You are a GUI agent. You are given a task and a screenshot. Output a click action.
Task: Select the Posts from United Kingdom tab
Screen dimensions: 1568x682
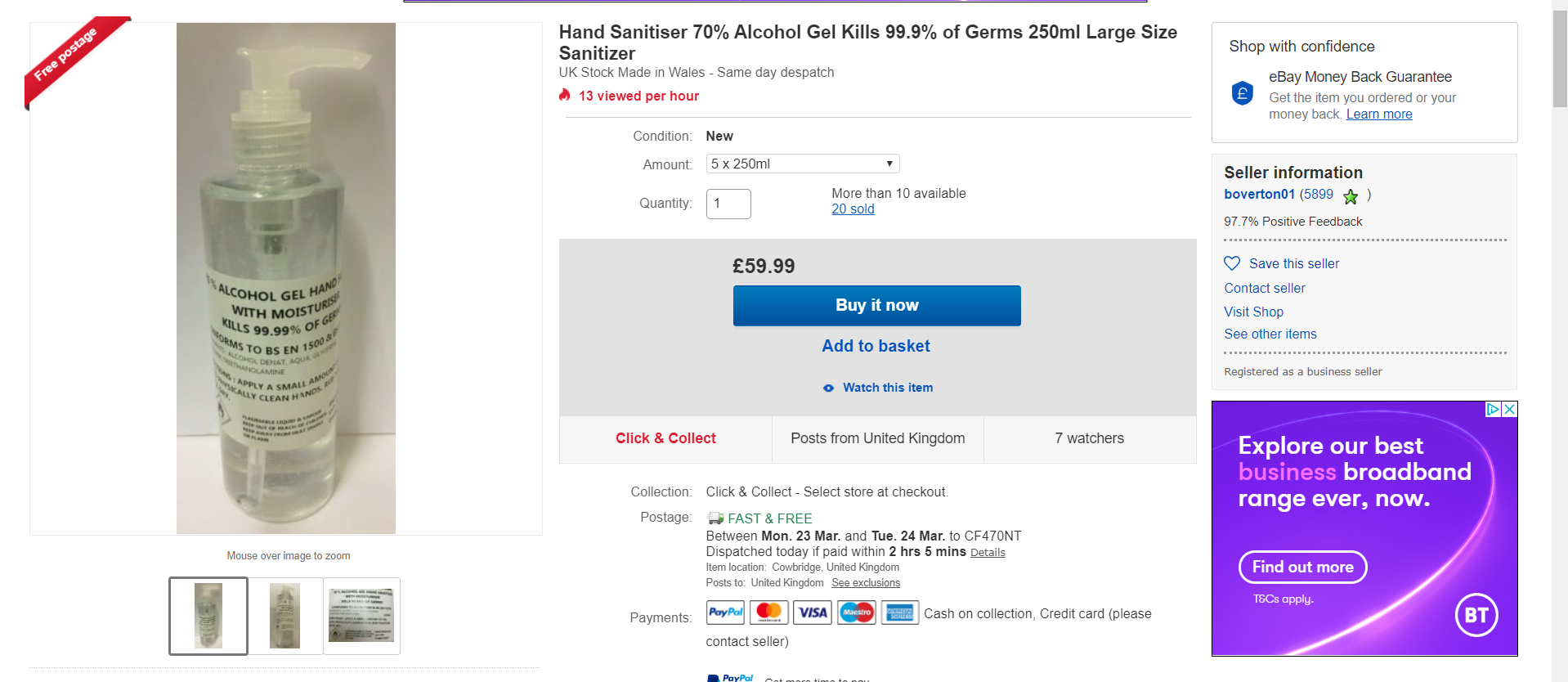[876, 438]
